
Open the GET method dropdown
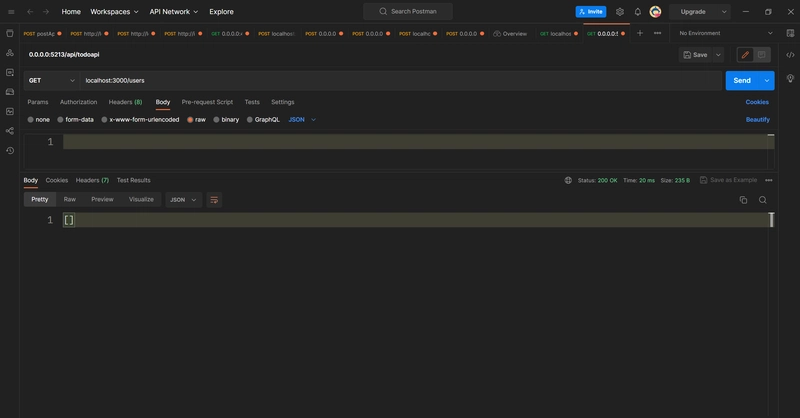[52, 81]
